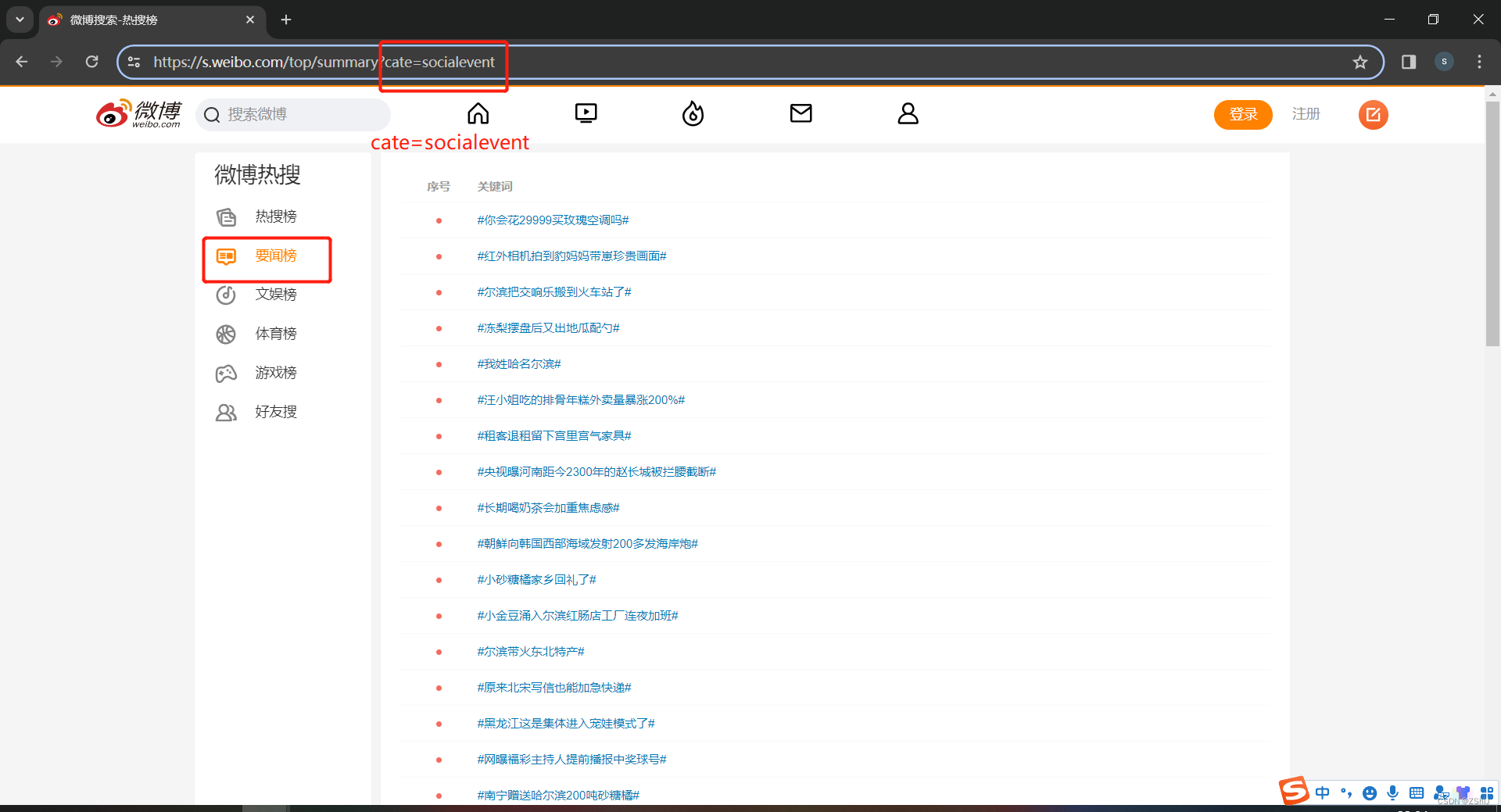Screen dimensions: 1501x812
Task: Bookmark this page with the star
Action: pos(1360,62)
